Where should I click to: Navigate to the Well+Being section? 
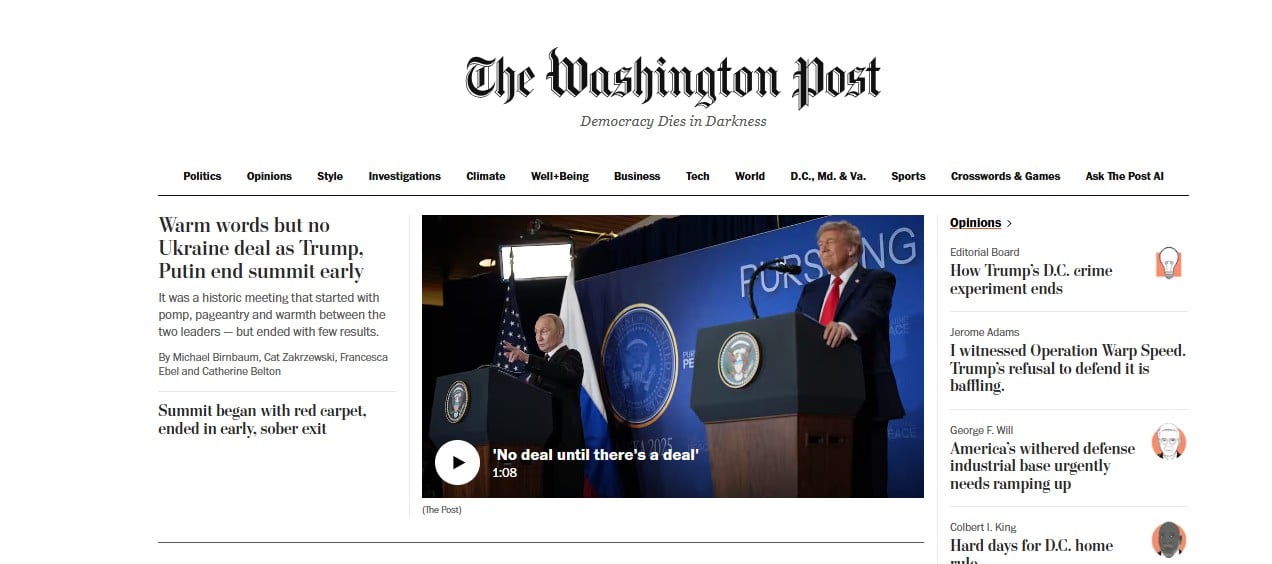tap(560, 176)
